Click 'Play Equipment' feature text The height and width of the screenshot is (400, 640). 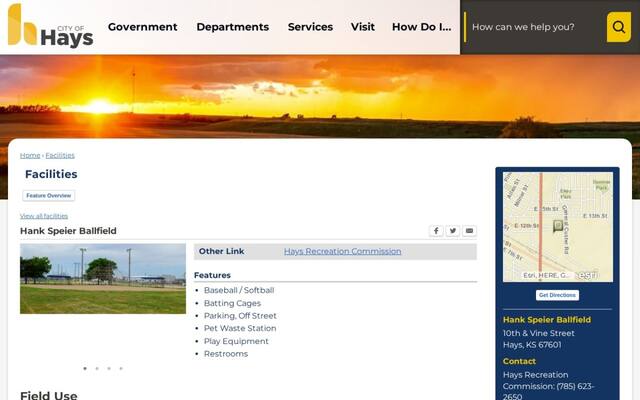(x=236, y=341)
